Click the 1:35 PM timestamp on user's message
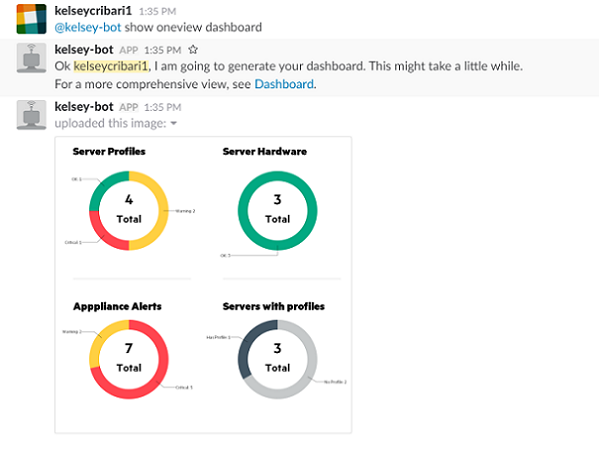 [x=157, y=11]
